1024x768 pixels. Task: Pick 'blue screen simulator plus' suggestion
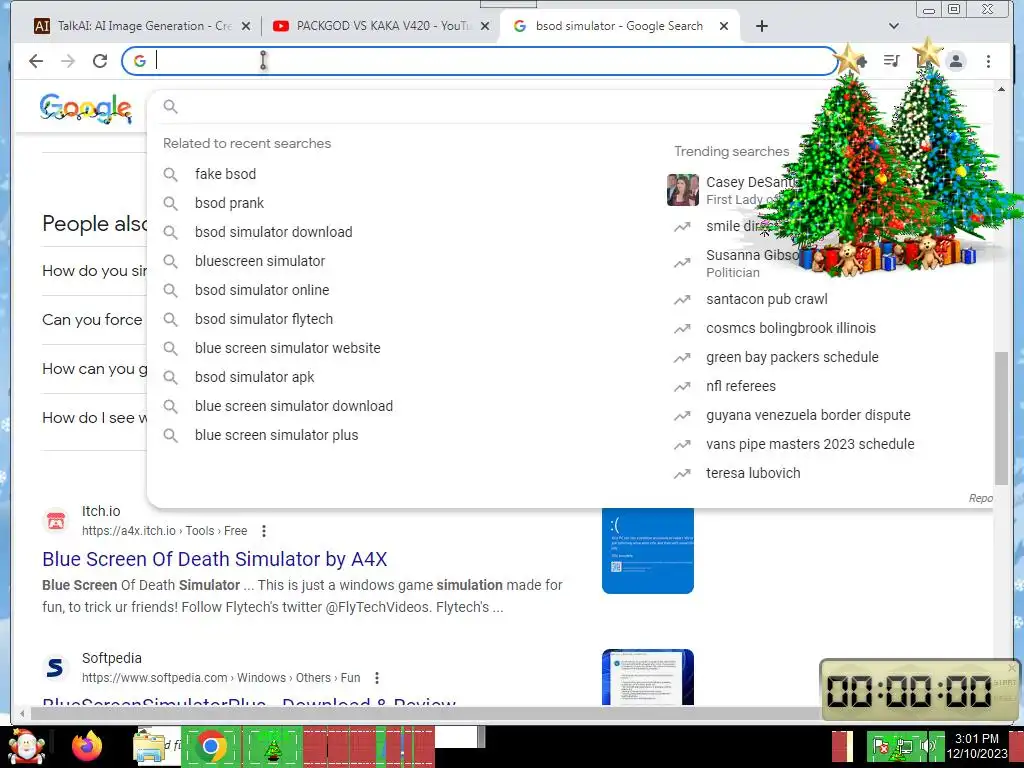pyautogui.click(x=276, y=435)
